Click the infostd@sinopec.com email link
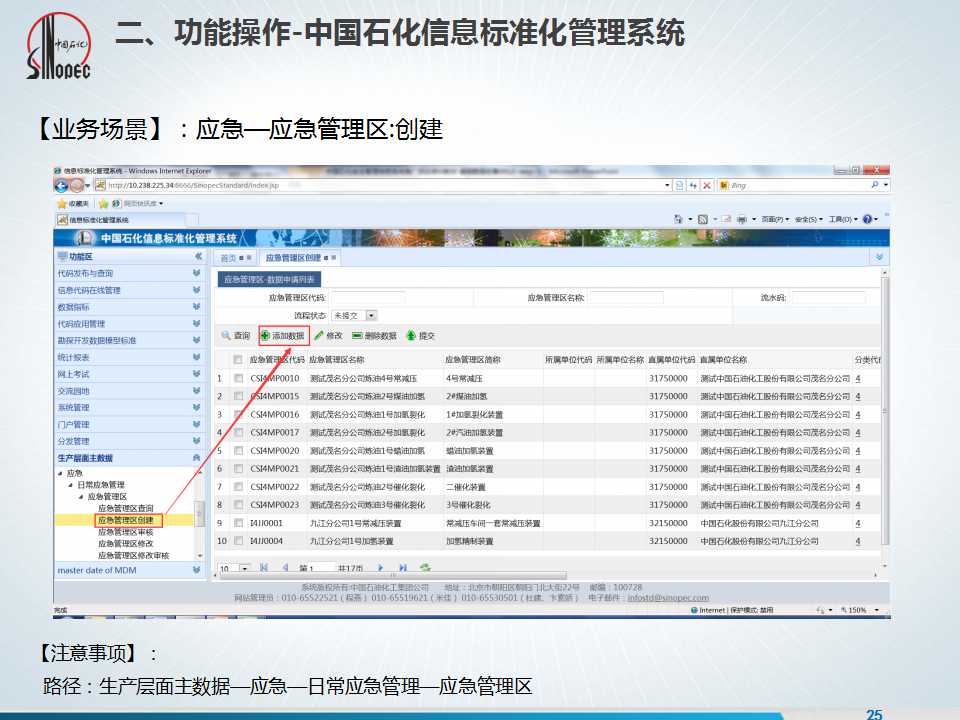 pyautogui.click(x=668, y=598)
